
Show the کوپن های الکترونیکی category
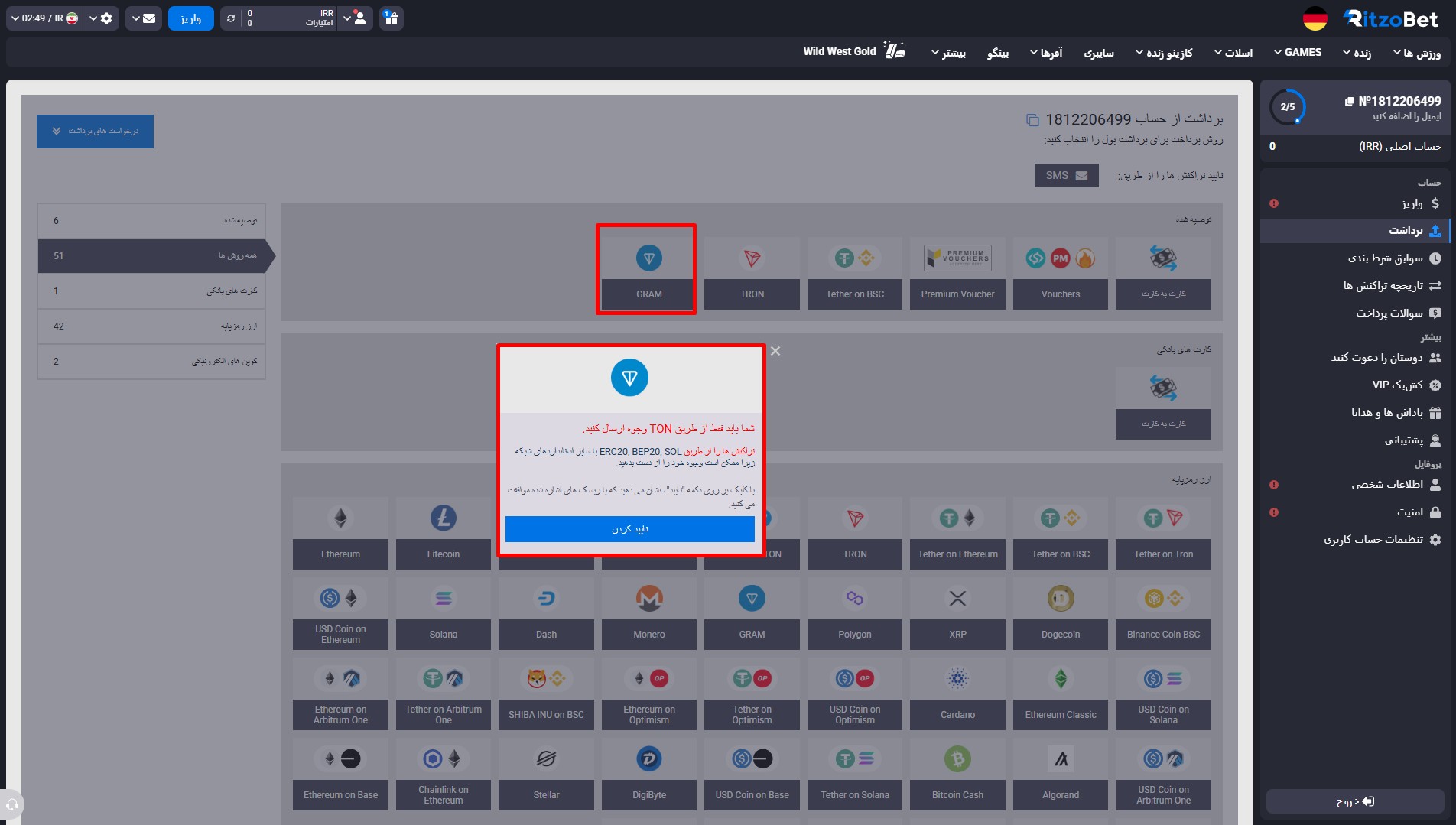[x=151, y=362]
